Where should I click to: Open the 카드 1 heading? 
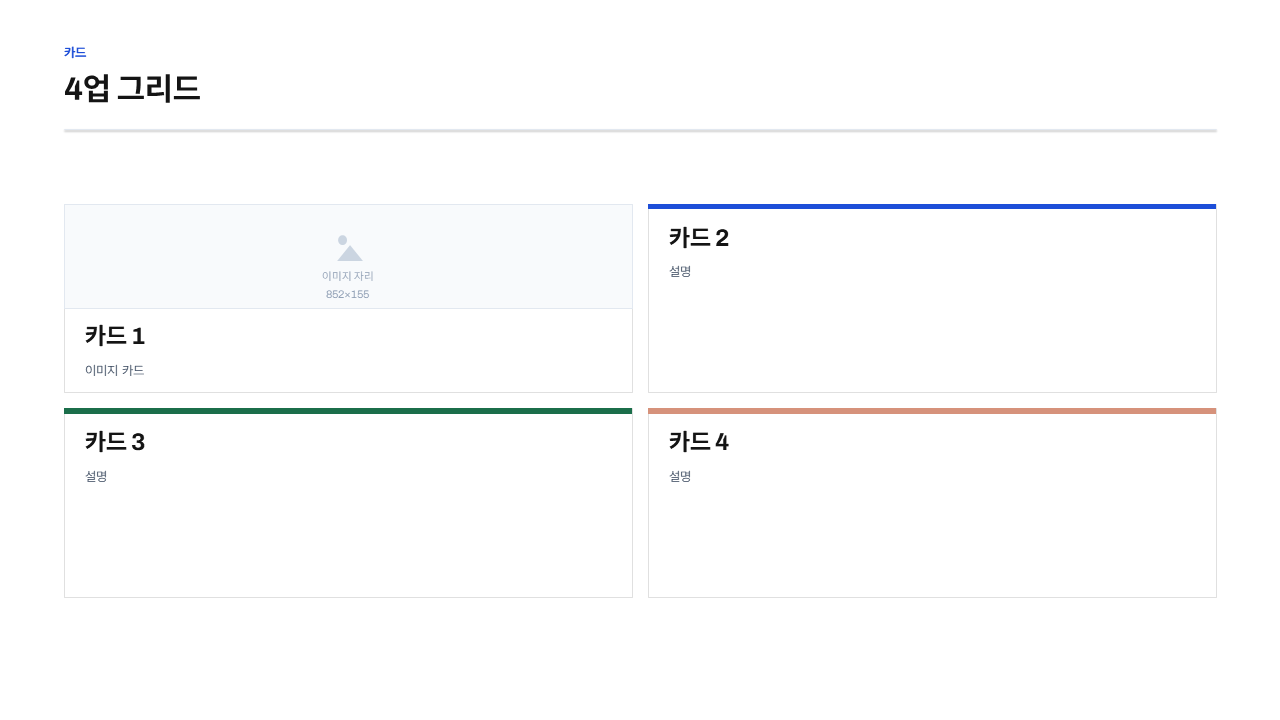115,336
